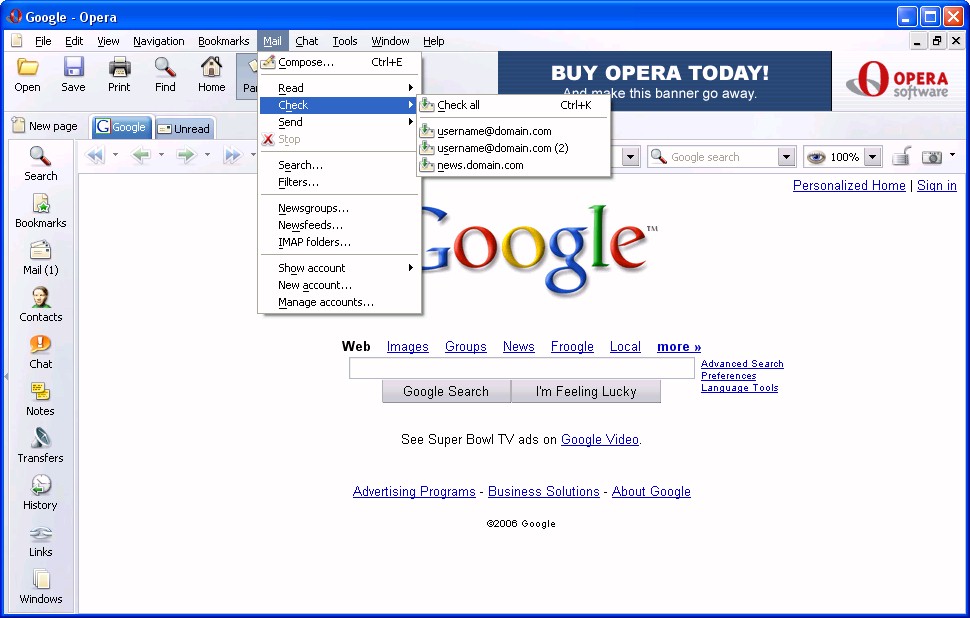Go to Home using toolbar icon

212,67
